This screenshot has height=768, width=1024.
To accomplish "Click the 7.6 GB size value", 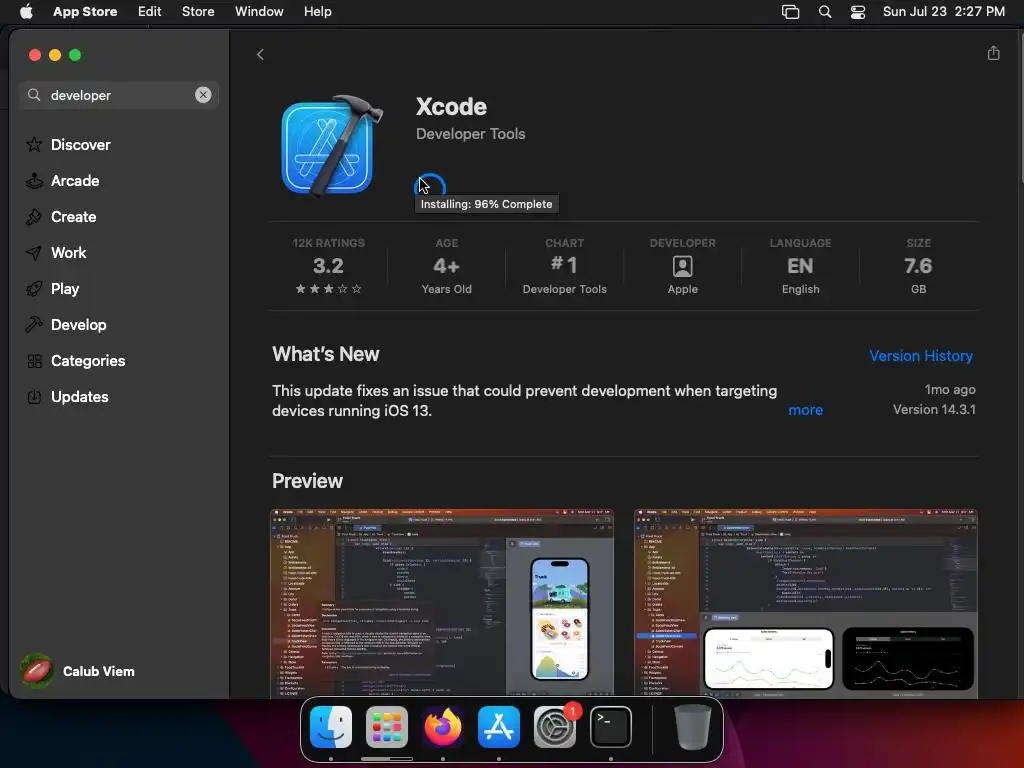I will point(918,266).
